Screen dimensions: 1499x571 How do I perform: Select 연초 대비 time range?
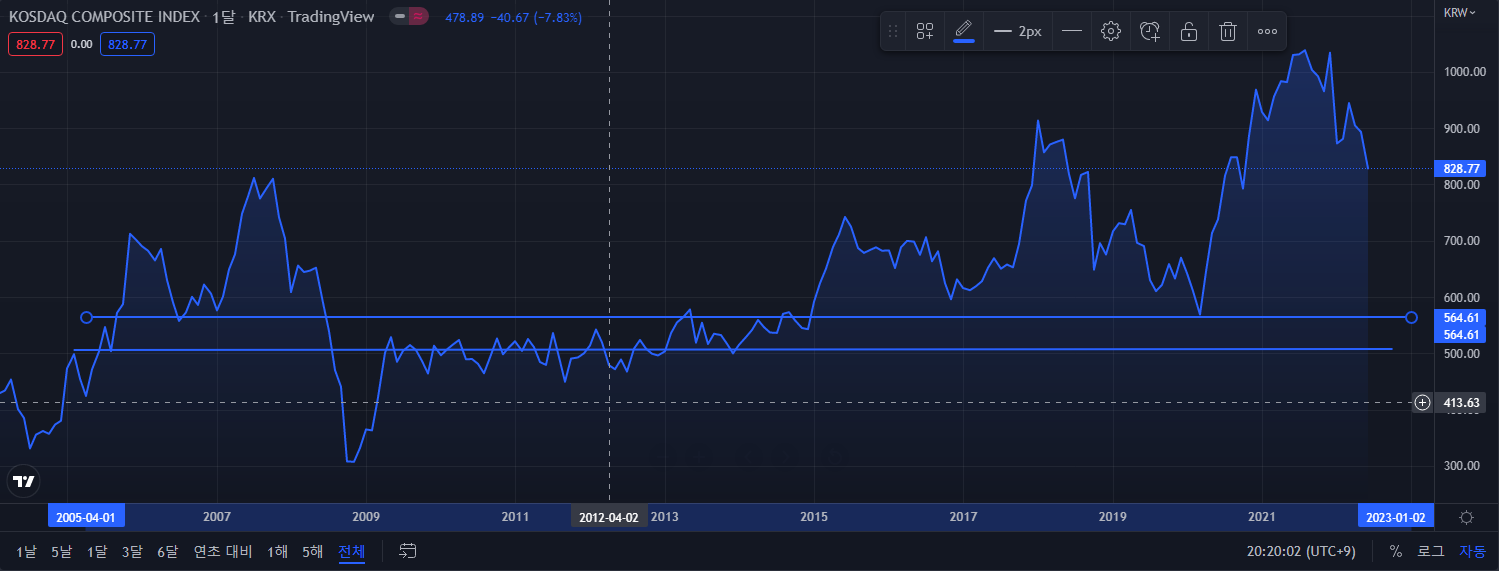pyautogui.click(x=222, y=551)
